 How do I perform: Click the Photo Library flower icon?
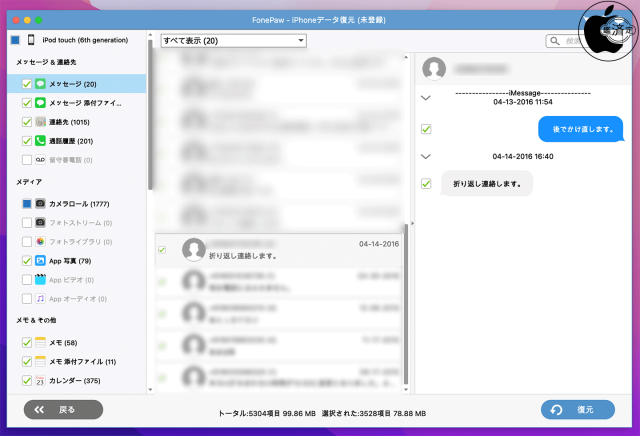pyautogui.click(x=40, y=242)
